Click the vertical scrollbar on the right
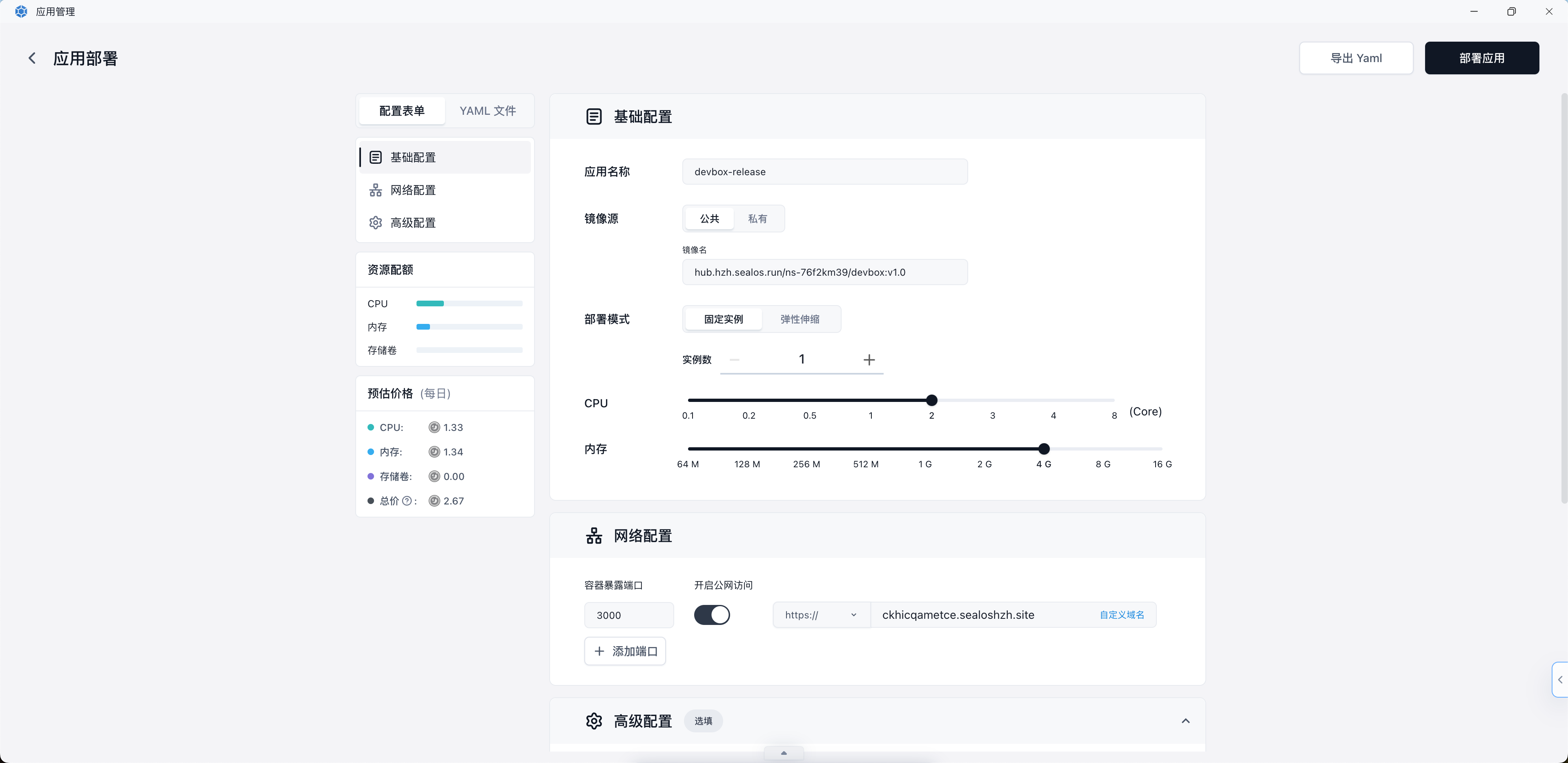 click(1564, 299)
